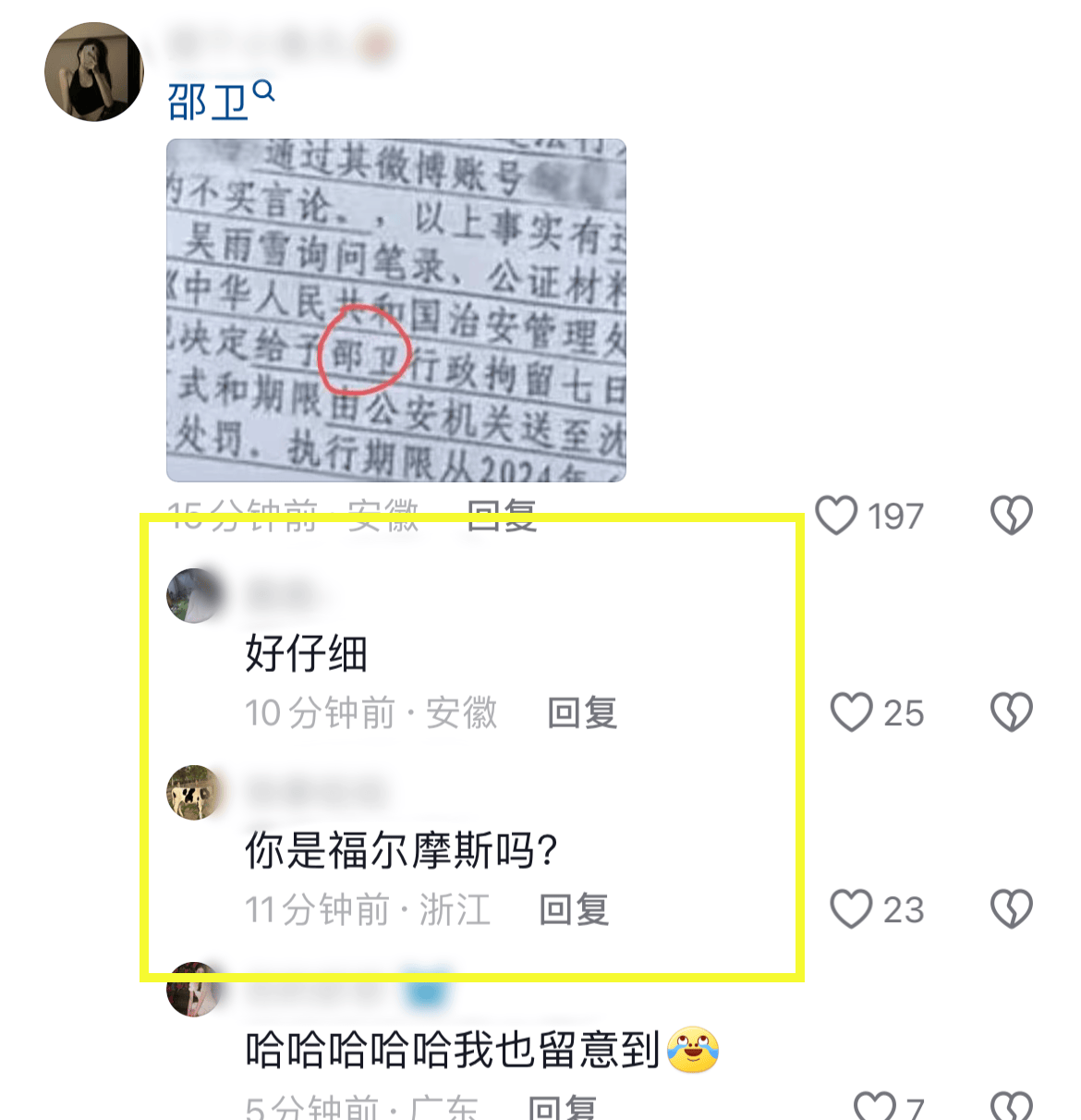Dislike the 你是福尔摩斯吗 comment
This screenshot has height=1120, width=1081.
tap(1011, 909)
